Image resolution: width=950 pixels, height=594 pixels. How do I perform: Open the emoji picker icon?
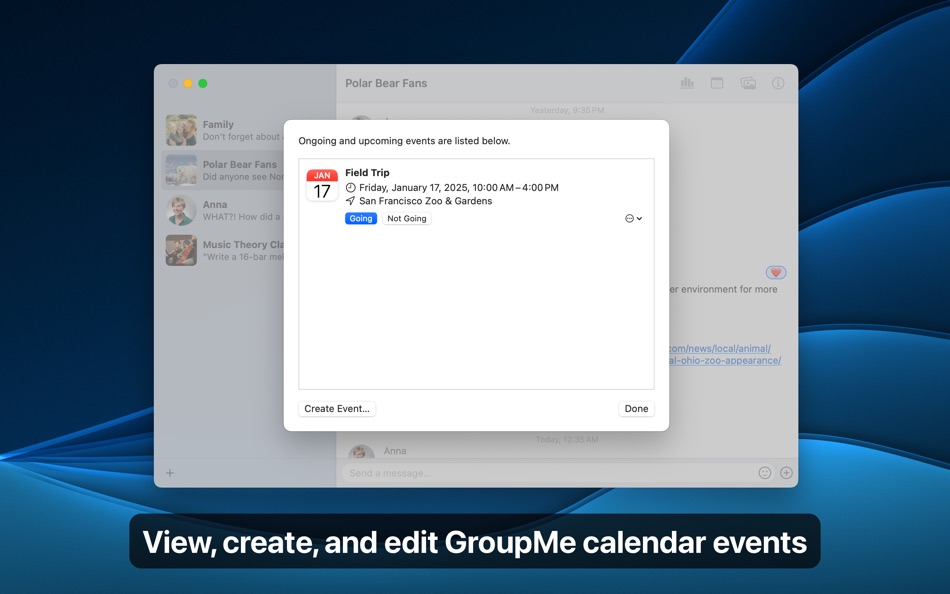[x=765, y=473]
